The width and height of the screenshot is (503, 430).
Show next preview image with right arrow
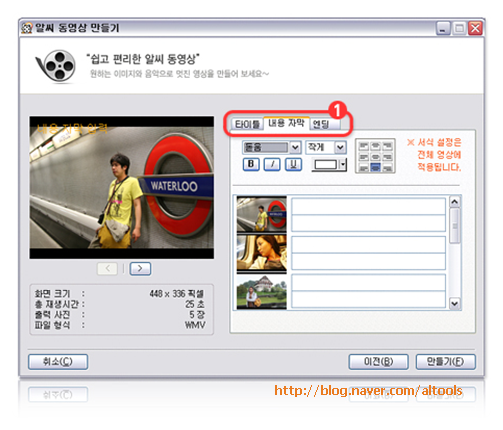(140, 269)
